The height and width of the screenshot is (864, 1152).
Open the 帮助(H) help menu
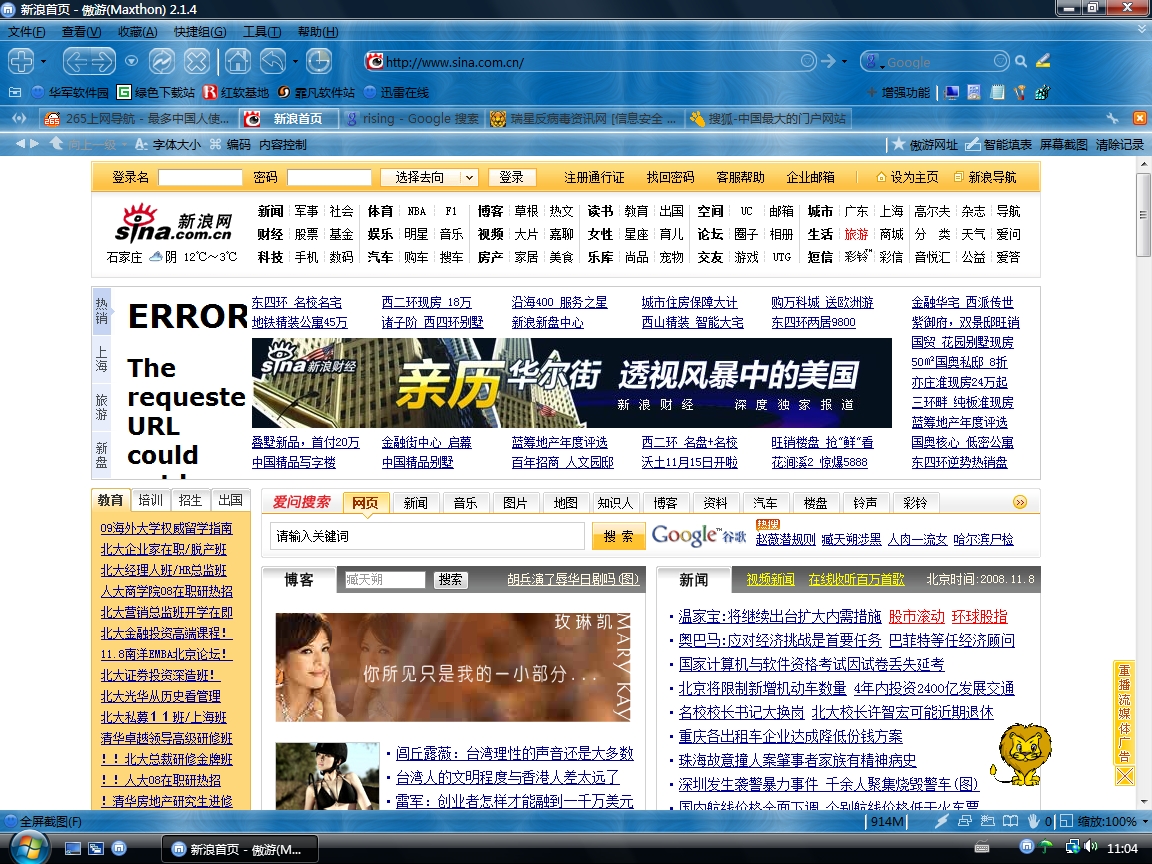point(317,32)
